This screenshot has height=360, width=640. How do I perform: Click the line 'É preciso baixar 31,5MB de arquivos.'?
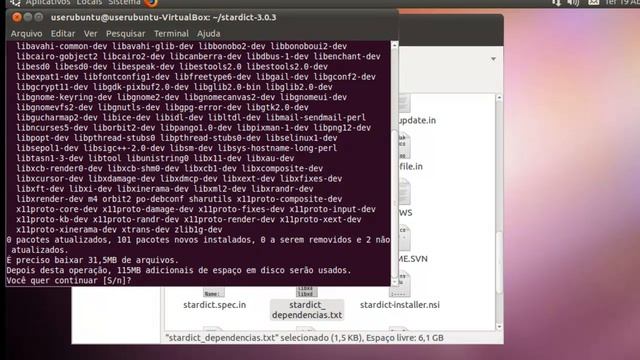[93, 260]
